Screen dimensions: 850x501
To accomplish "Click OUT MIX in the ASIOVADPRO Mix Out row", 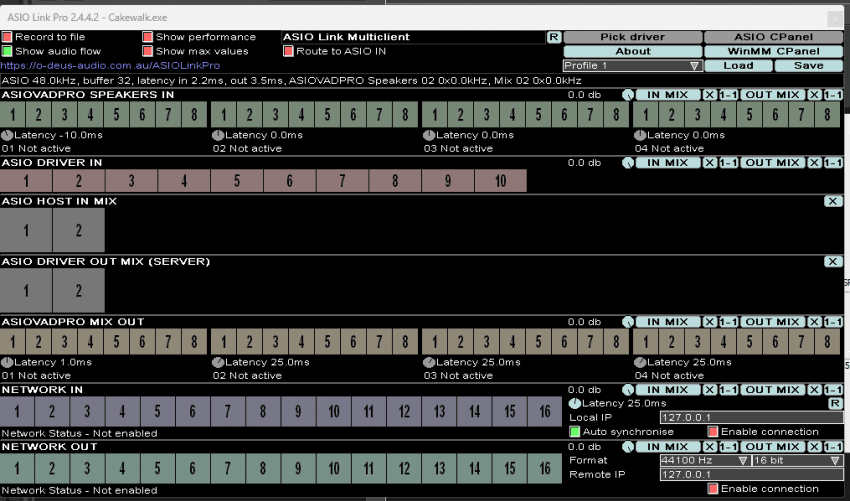I will [x=772, y=322].
